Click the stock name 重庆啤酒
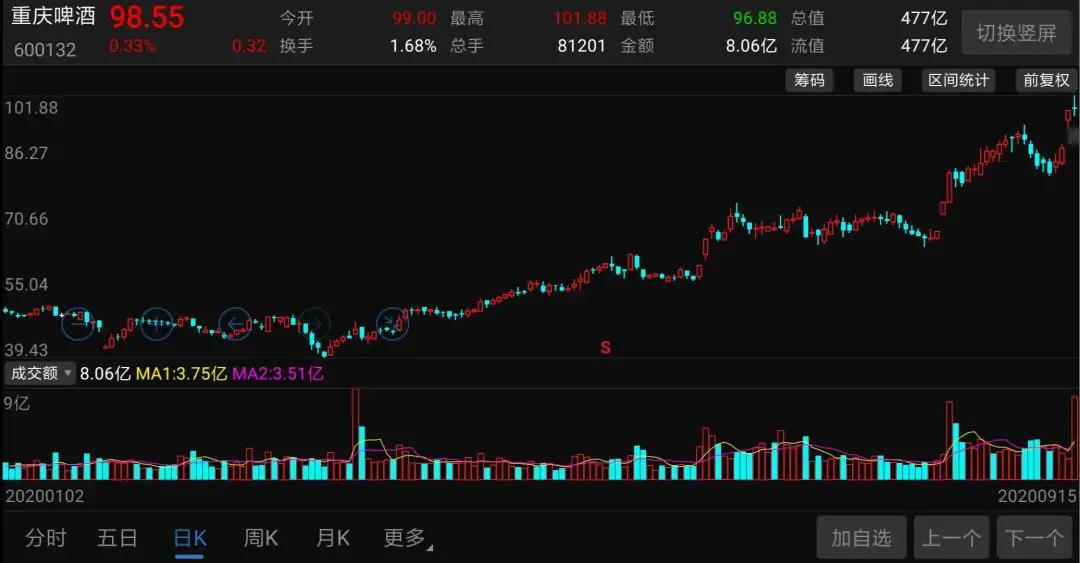Image resolution: width=1080 pixels, height=563 pixels. (x=53, y=16)
